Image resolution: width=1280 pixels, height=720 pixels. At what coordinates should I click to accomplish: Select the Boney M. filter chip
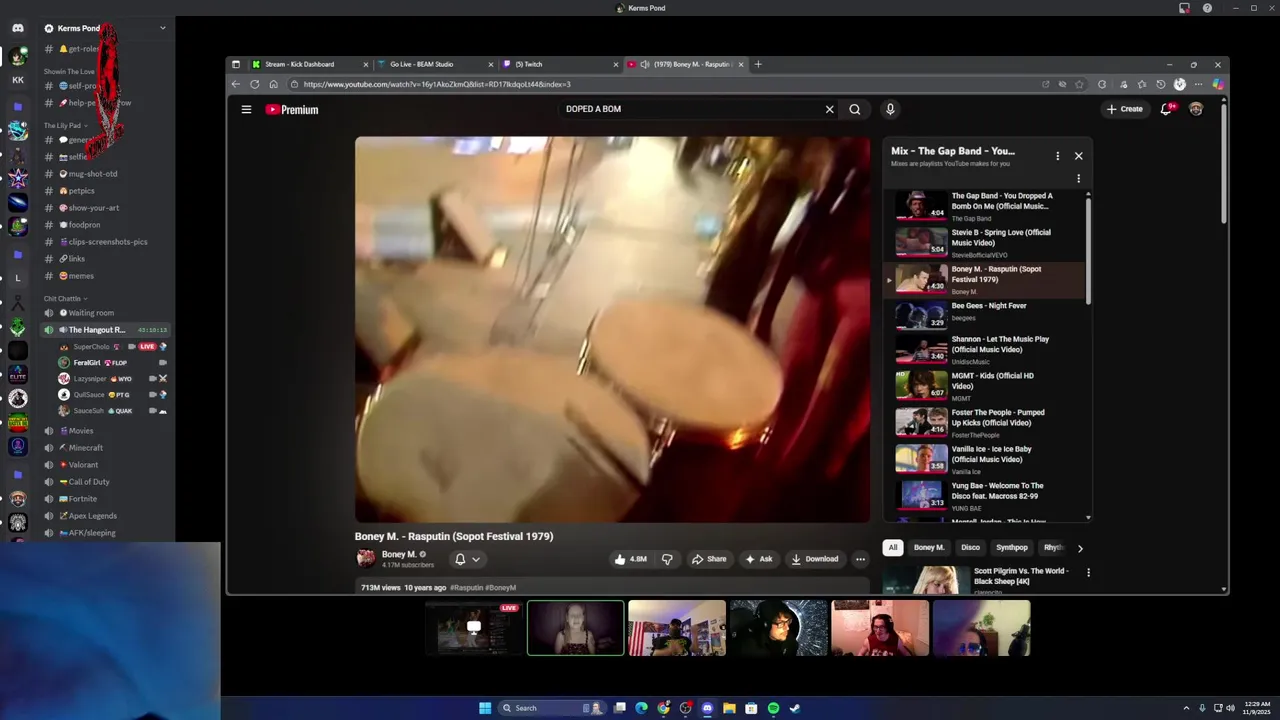(928, 548)
